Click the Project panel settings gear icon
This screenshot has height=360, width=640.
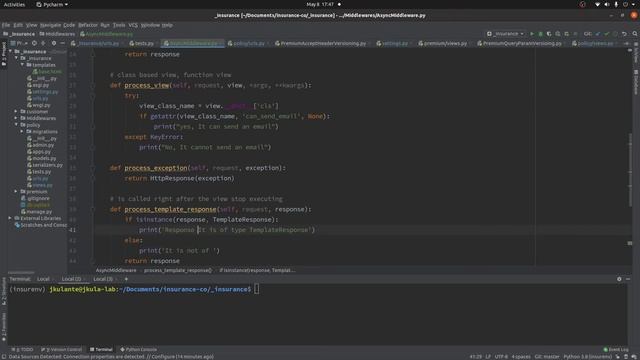pyautogui.click(x=53, y=43)
